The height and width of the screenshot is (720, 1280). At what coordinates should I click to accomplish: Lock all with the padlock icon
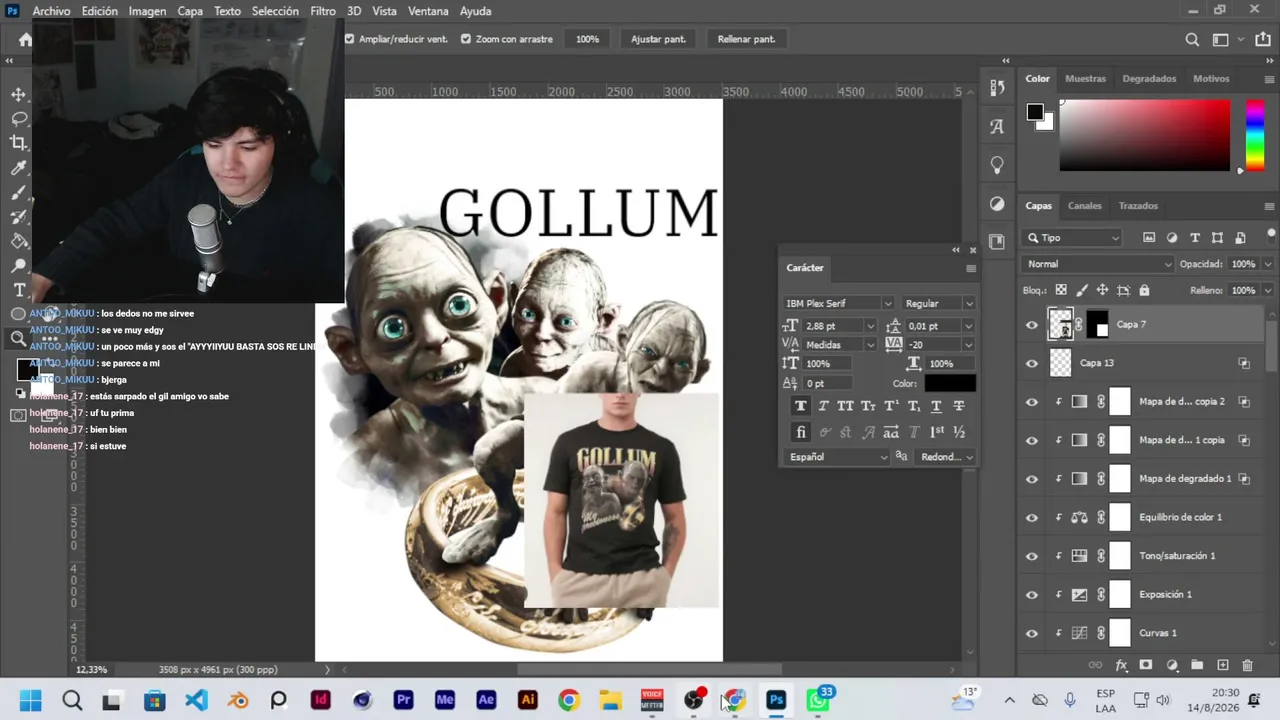click(x=1144, y=290)
